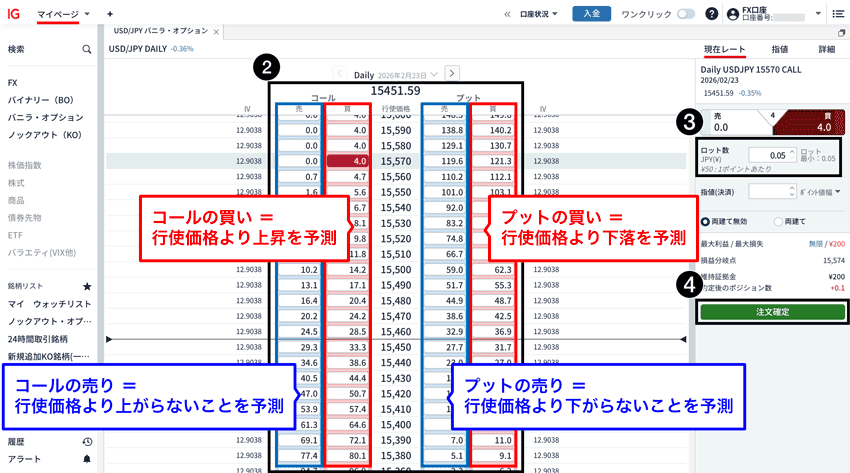Open ノックアウト・オプ… list

[49, 321]
